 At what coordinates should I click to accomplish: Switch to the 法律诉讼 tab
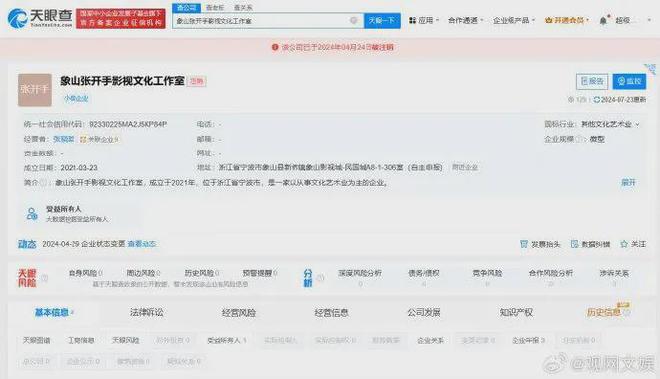[x=146, y=312]
